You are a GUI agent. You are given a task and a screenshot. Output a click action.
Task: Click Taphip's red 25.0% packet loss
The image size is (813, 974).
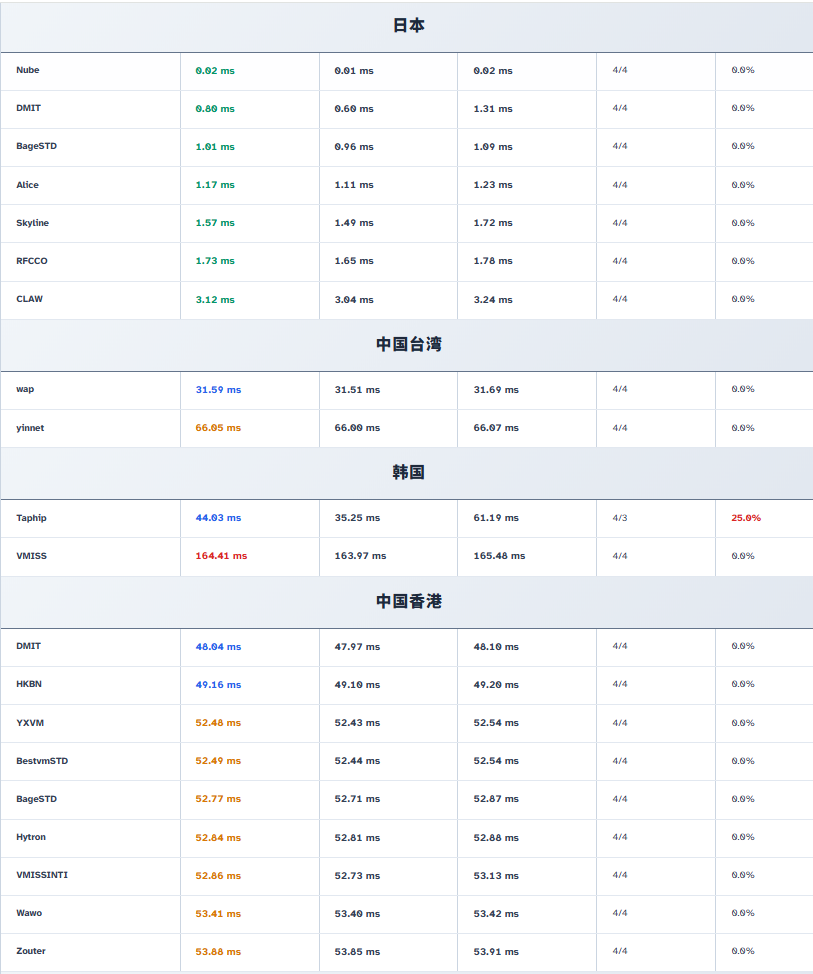[746, 518]
